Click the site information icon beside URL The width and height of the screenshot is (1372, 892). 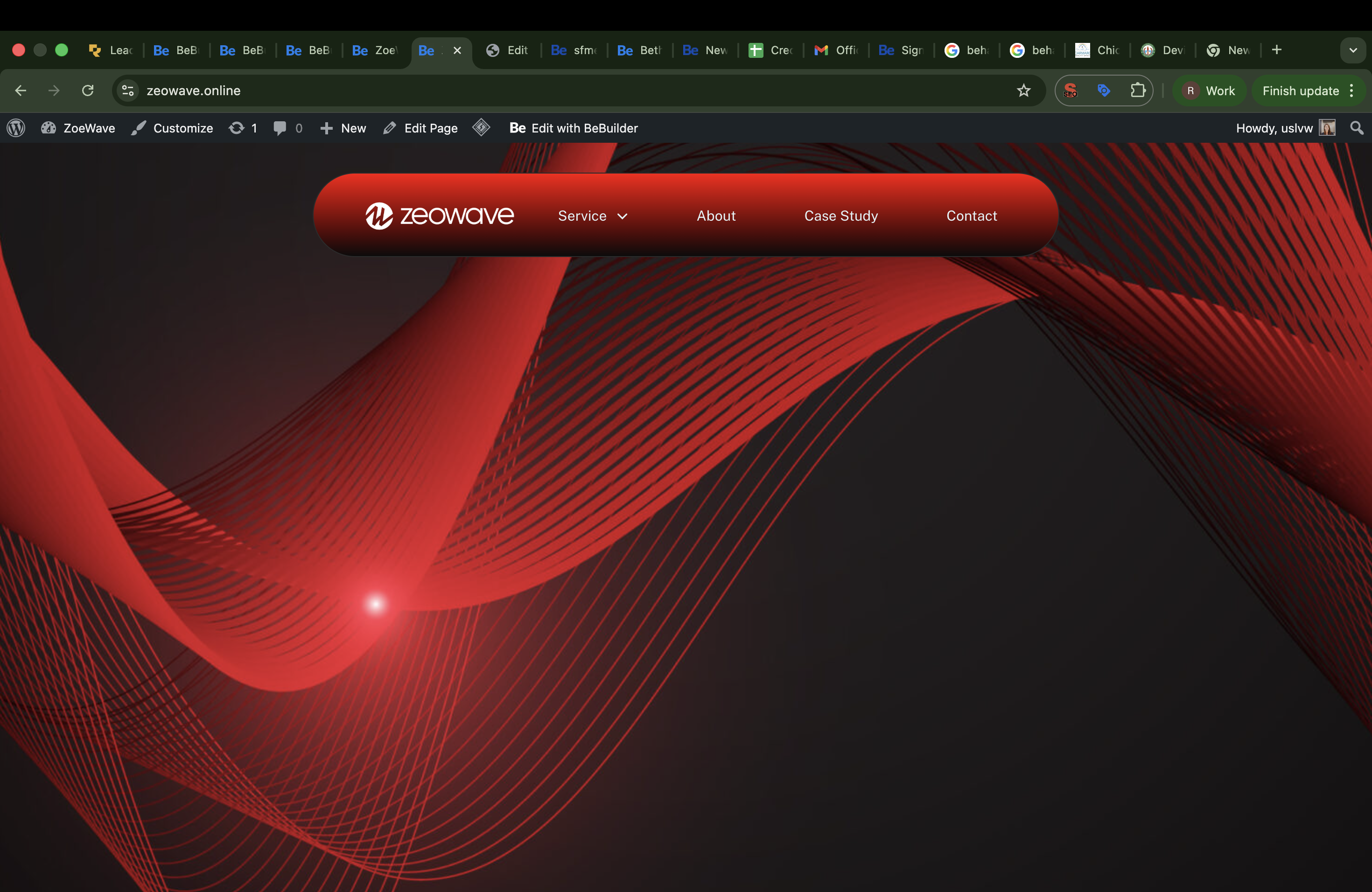pyautogui.click(x=128, y=91)
